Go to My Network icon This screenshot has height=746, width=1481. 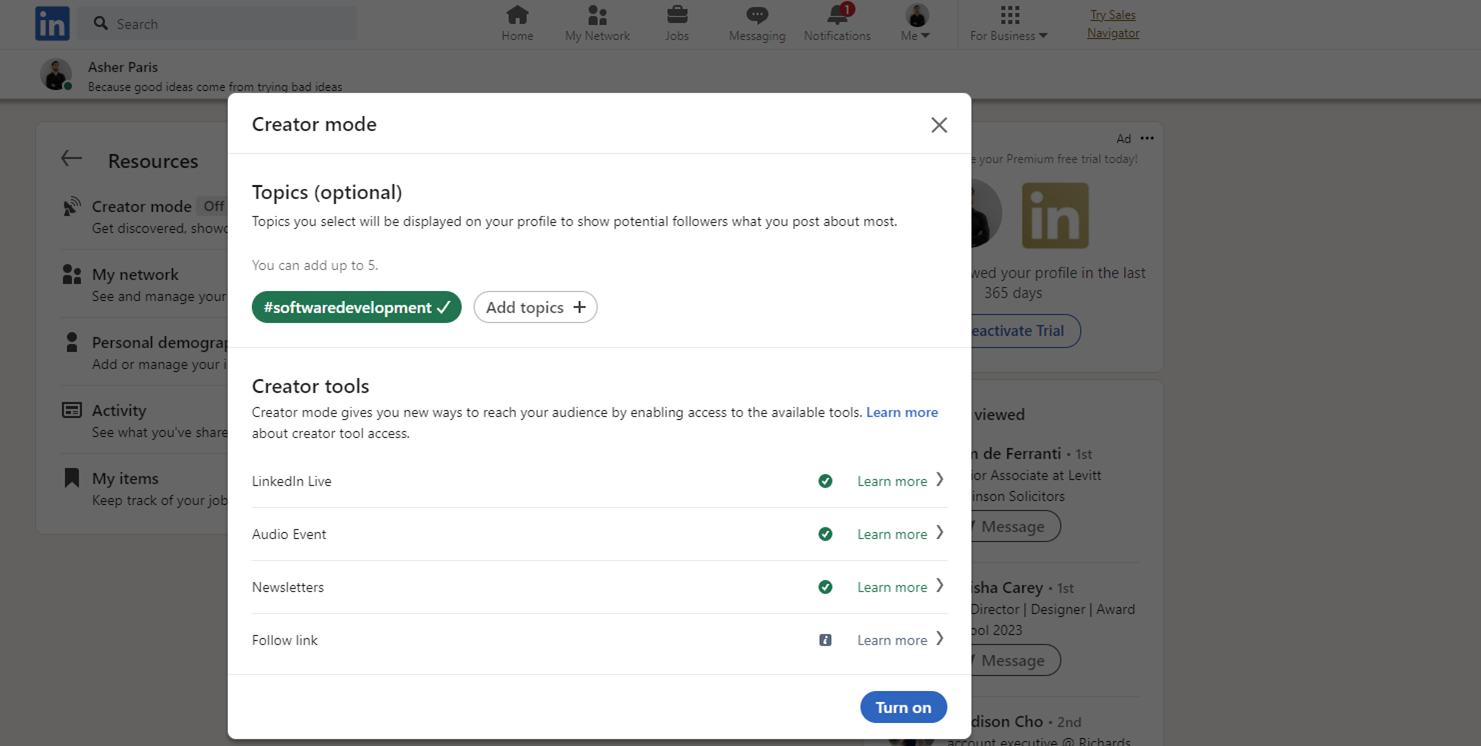click(x=597, y=15)
